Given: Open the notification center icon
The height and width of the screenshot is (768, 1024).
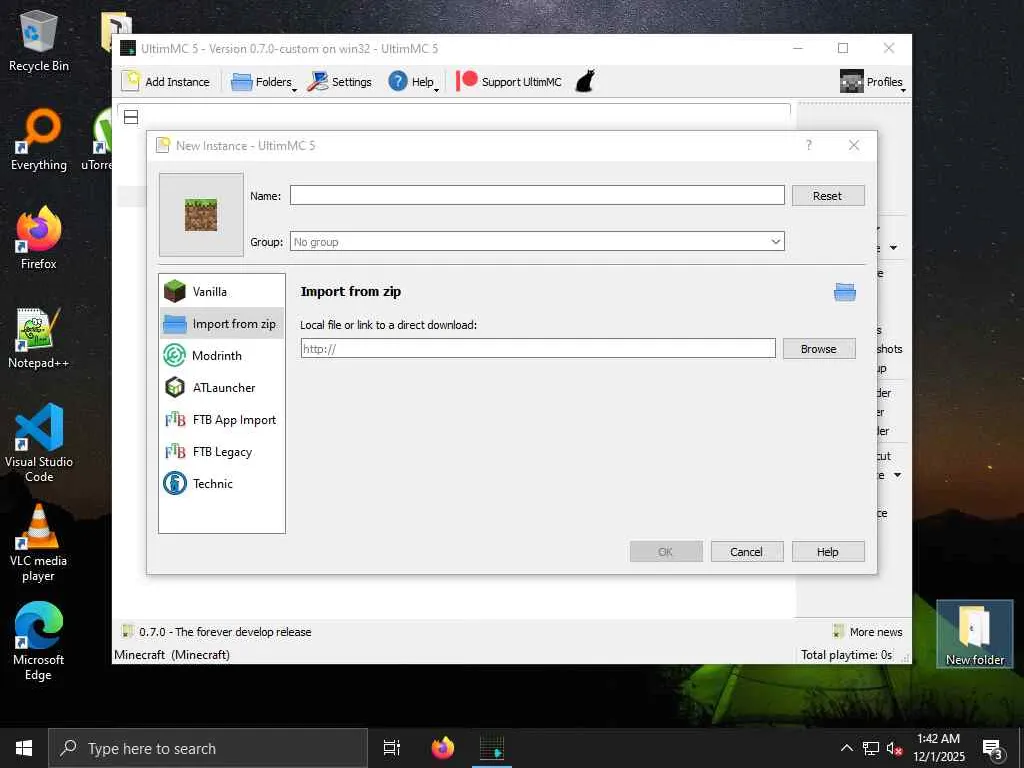Looking at the screenshot, I should click(x=993, y=748).
